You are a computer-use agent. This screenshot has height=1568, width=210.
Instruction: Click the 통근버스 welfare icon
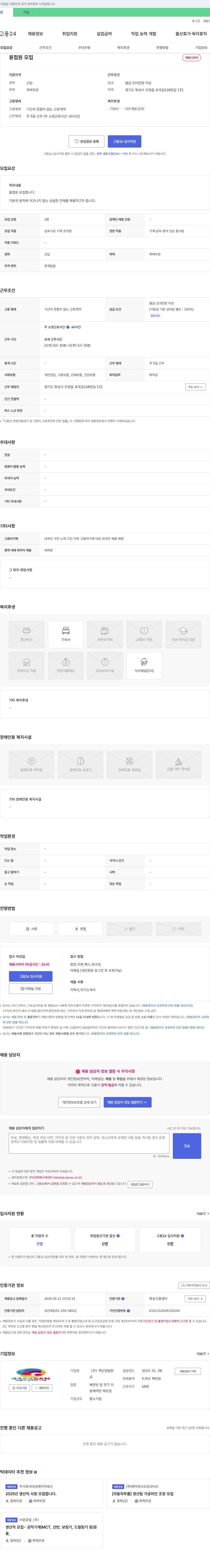click(27, 634)
